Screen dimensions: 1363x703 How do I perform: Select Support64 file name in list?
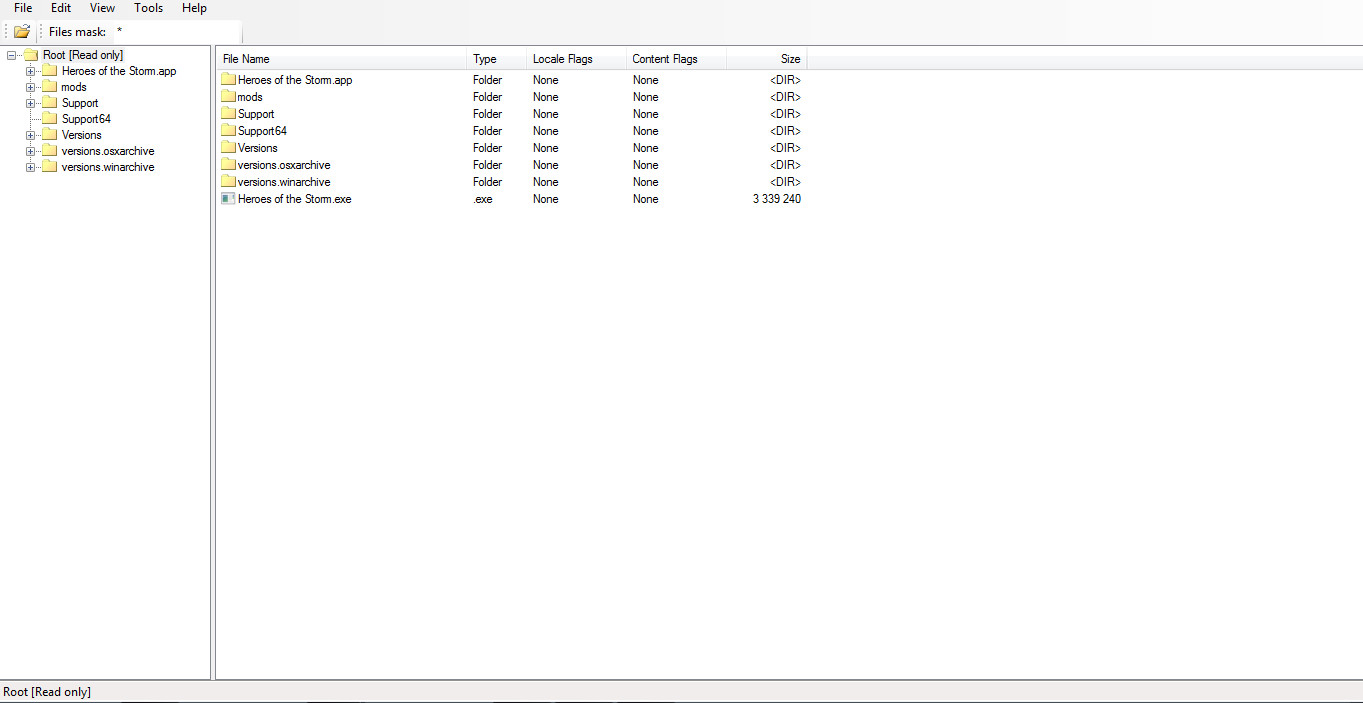[x=262, y=131]
